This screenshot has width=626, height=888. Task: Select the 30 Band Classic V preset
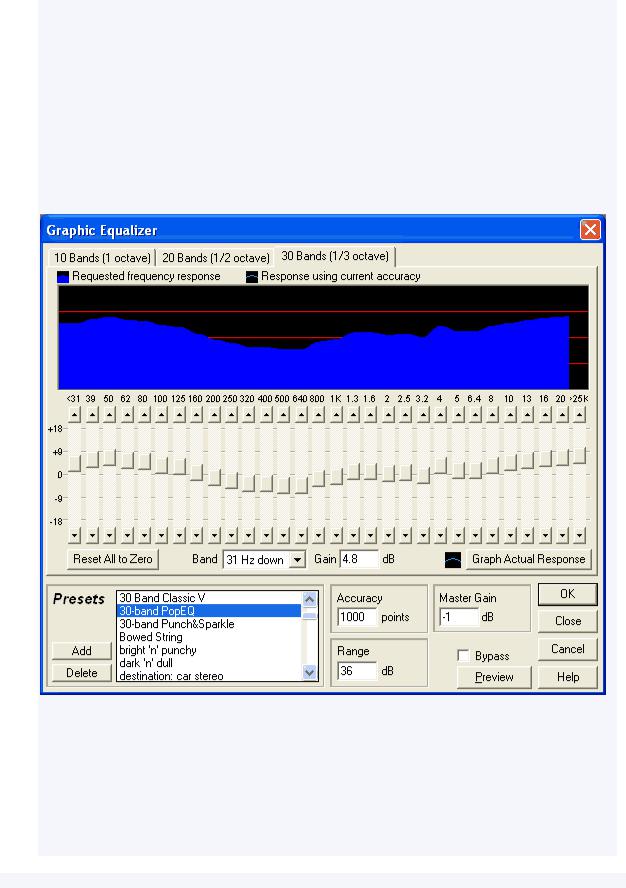[208, 597]
